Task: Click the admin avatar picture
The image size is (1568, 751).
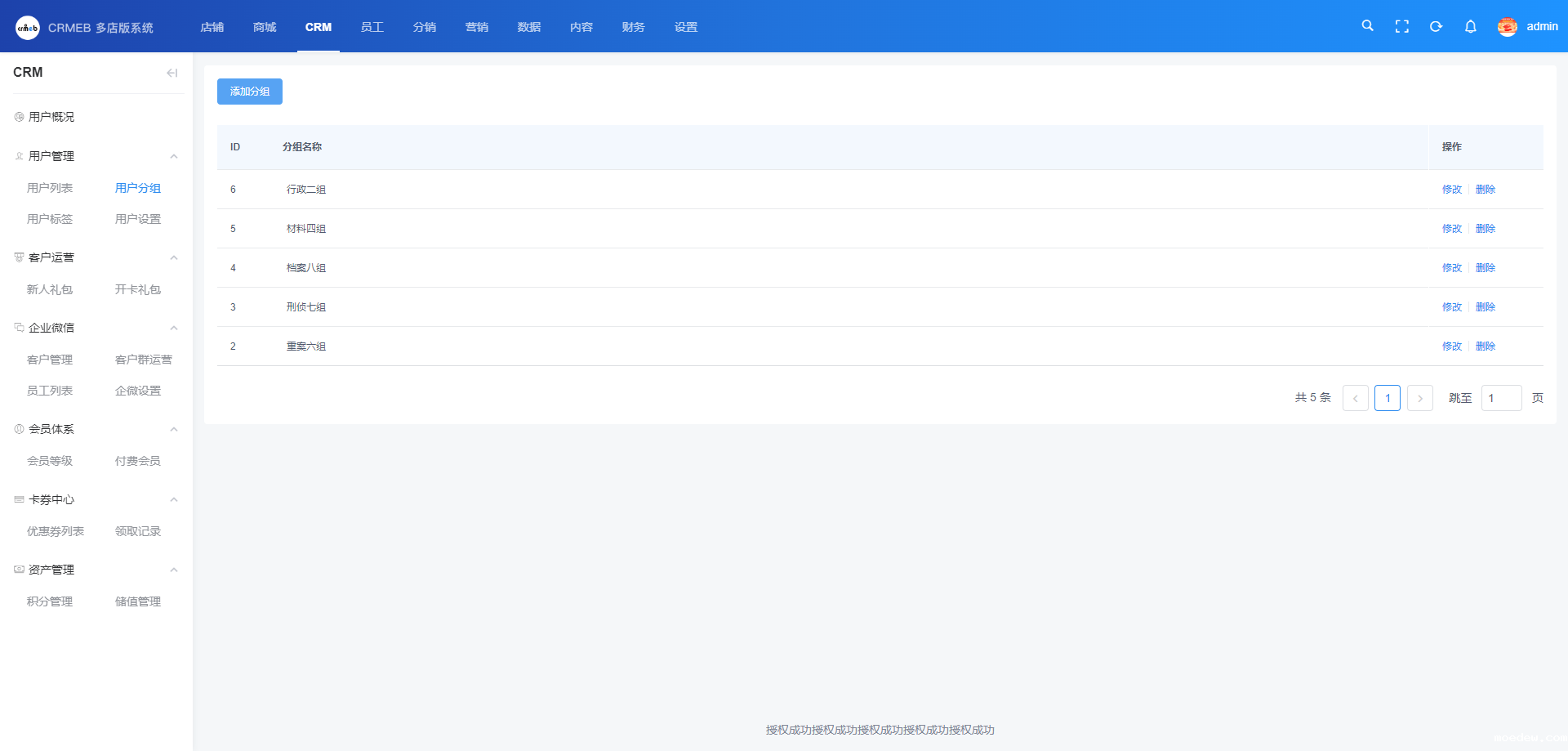Action: [1507, 27]
